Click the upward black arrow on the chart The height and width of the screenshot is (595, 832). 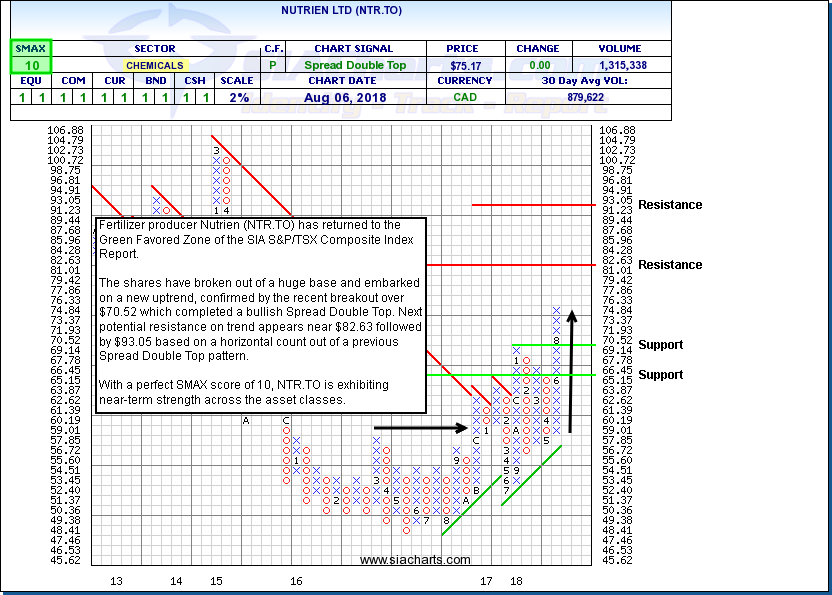(x=573, y=370)
